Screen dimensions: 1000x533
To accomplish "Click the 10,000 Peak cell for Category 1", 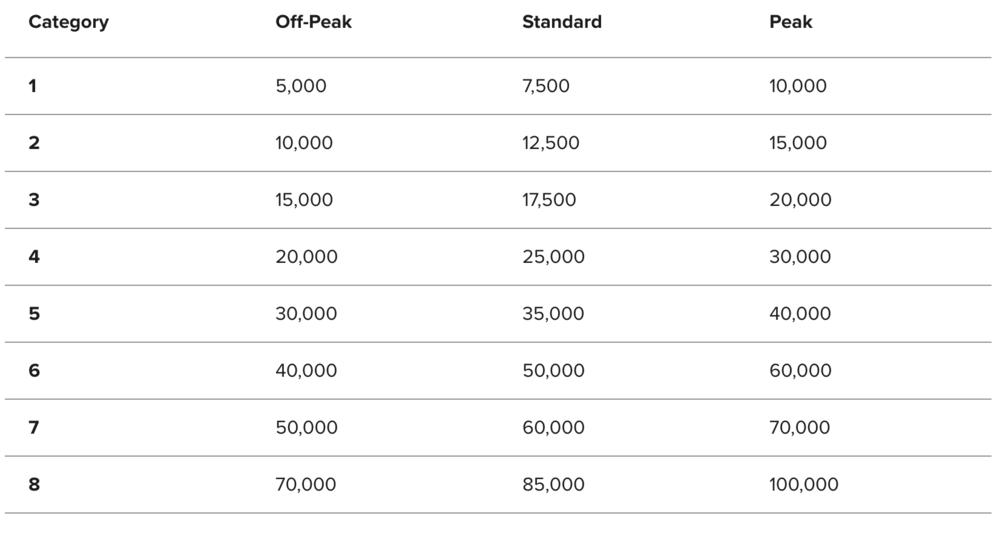I will (797, 86).
